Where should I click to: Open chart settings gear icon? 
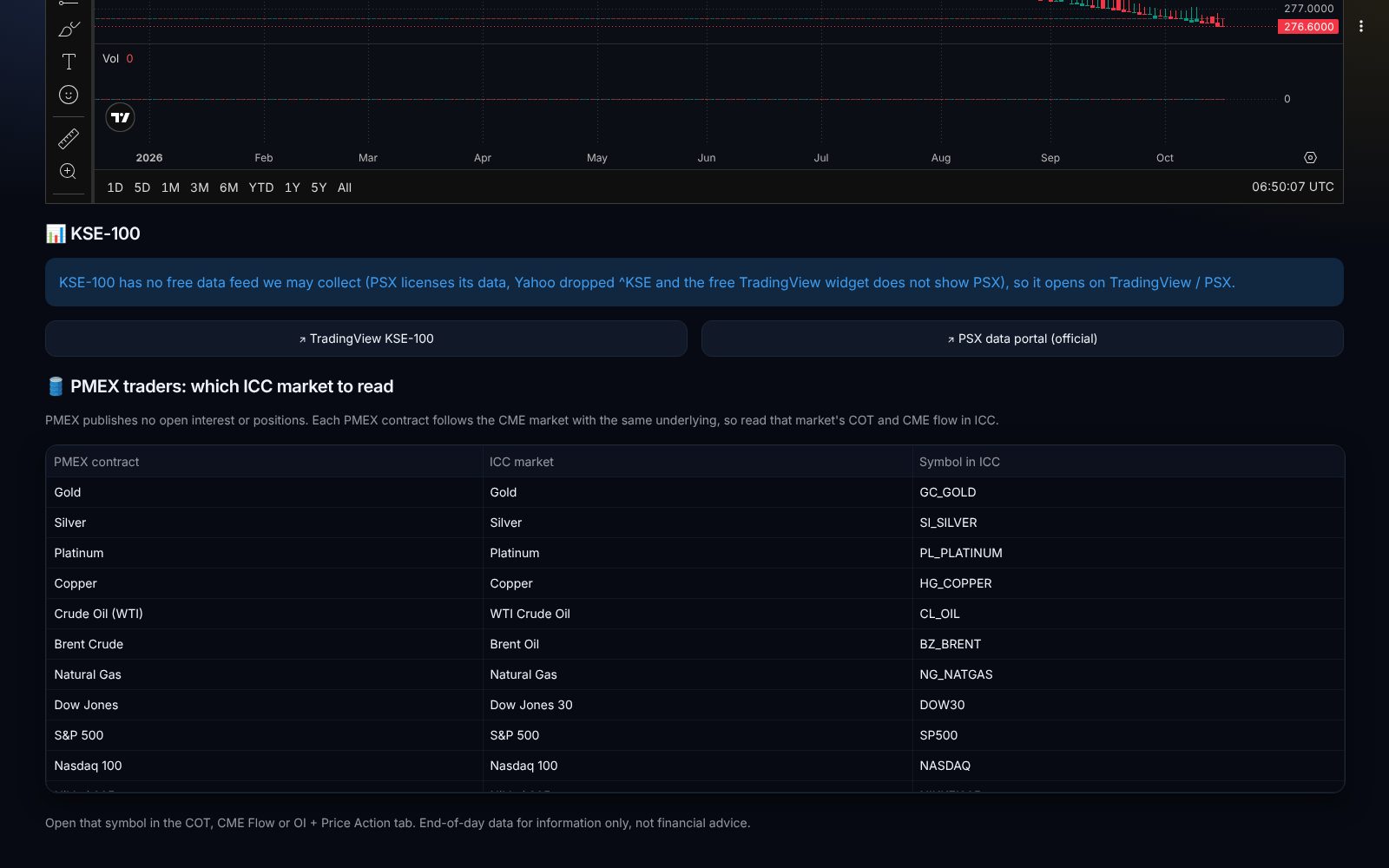point(1310,158)
